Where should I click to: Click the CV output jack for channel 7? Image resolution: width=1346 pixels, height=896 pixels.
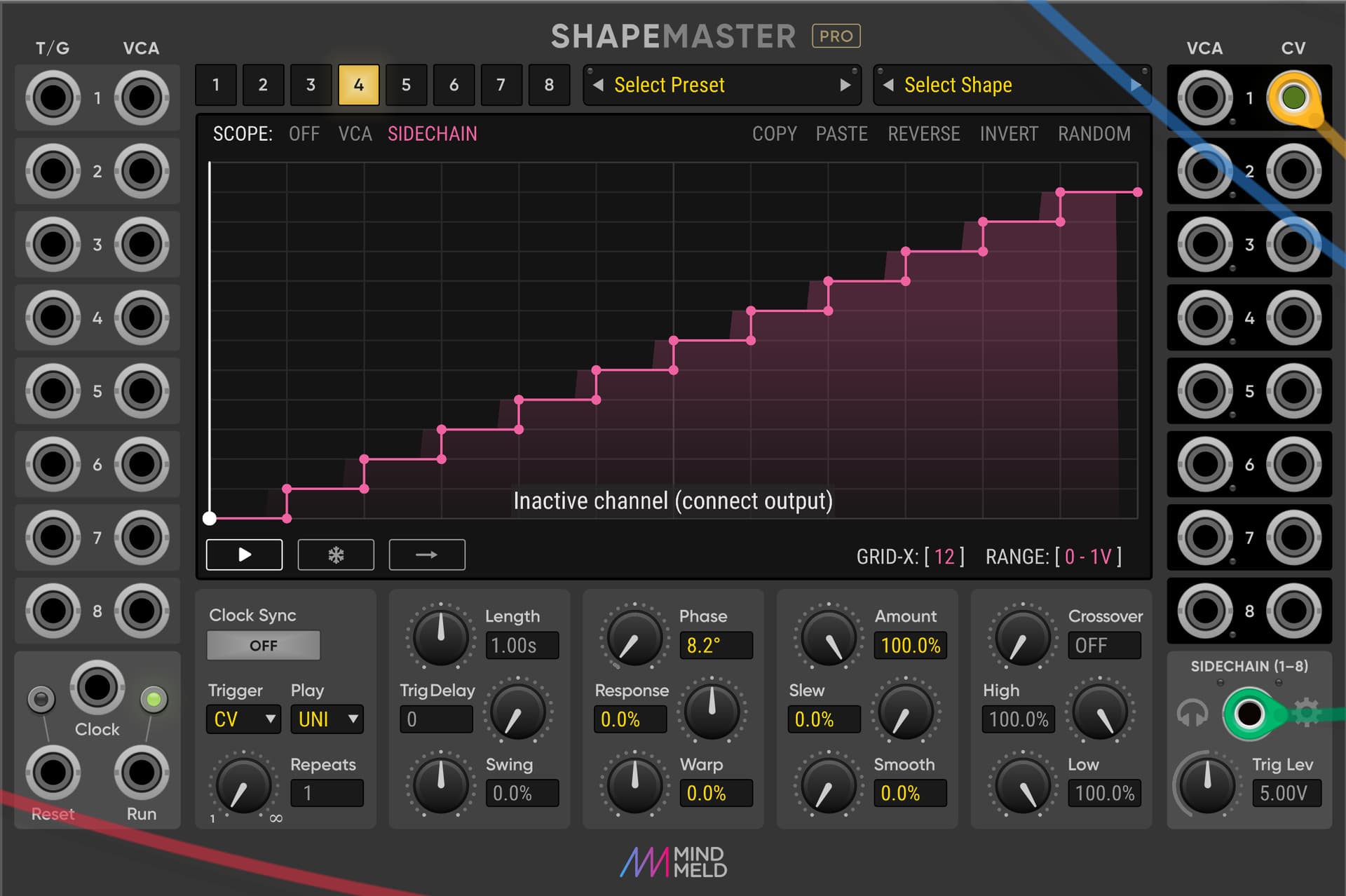coord(1293,537)
